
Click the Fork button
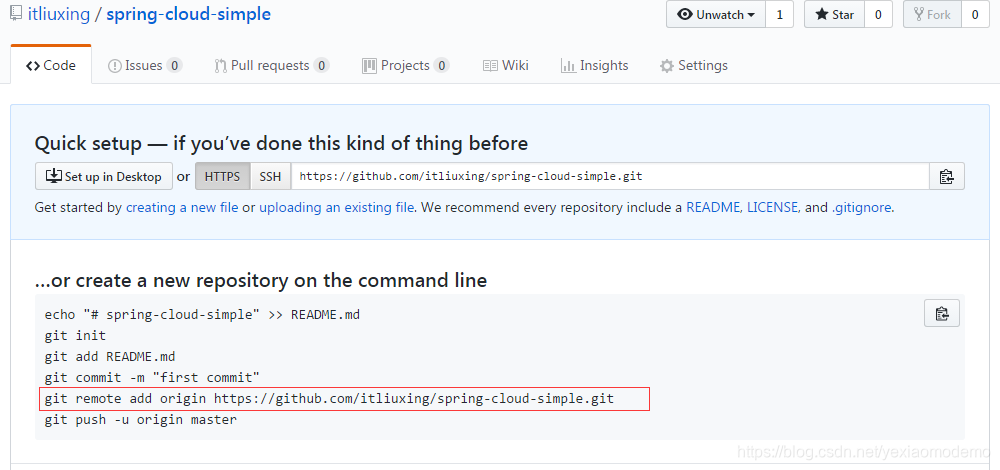(932, 15)
